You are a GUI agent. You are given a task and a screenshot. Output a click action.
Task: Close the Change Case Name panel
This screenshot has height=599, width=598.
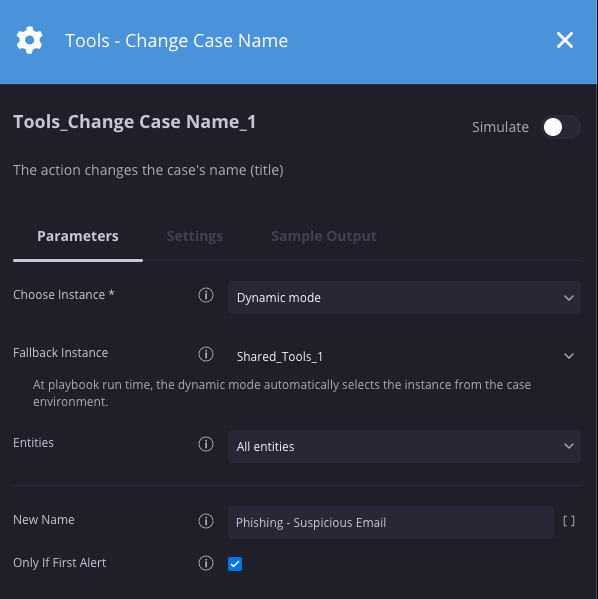point(564,40)
